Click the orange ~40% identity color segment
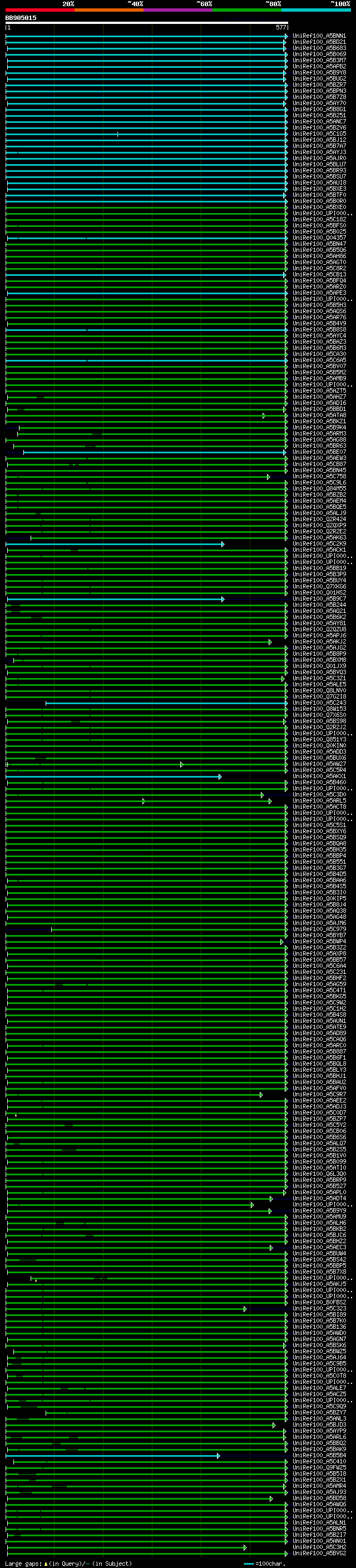This screenshot has height=1568, width=356. point(109,10)
